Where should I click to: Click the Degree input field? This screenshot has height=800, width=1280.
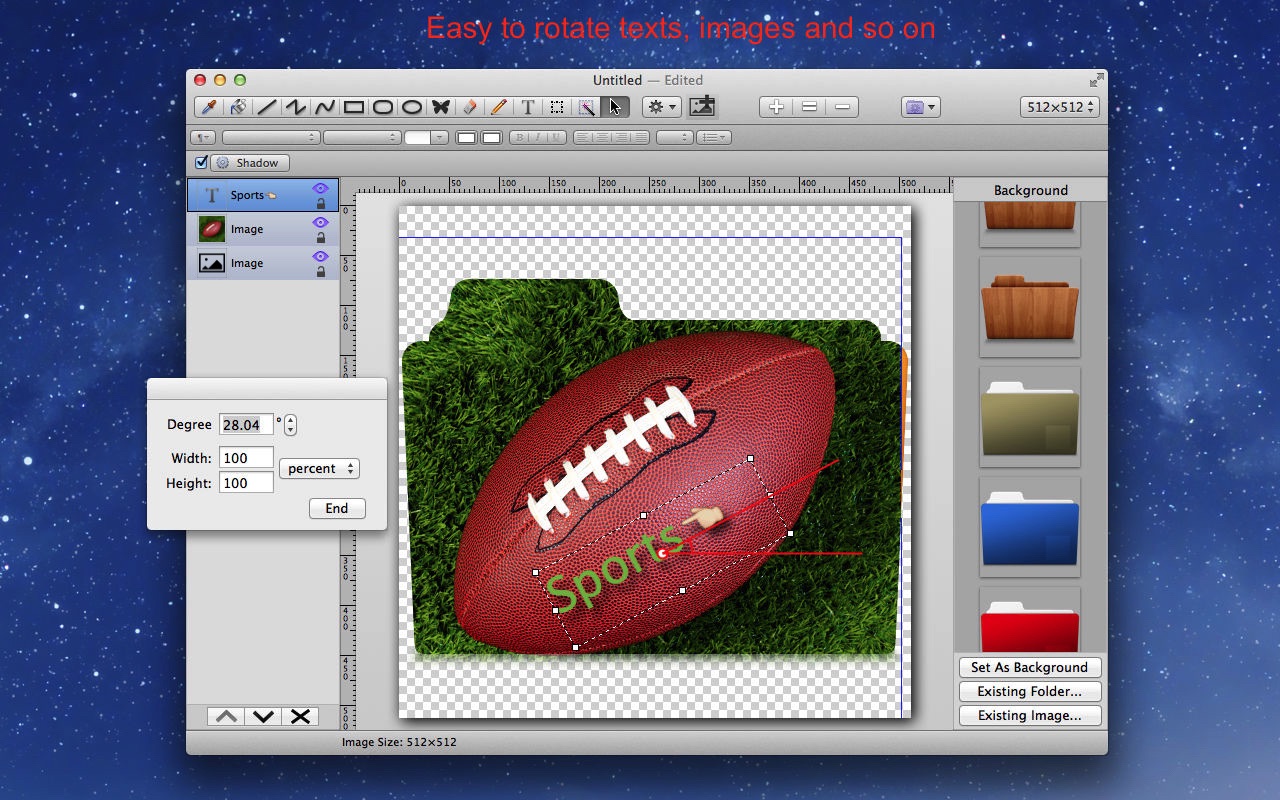(x=246, y=425)
